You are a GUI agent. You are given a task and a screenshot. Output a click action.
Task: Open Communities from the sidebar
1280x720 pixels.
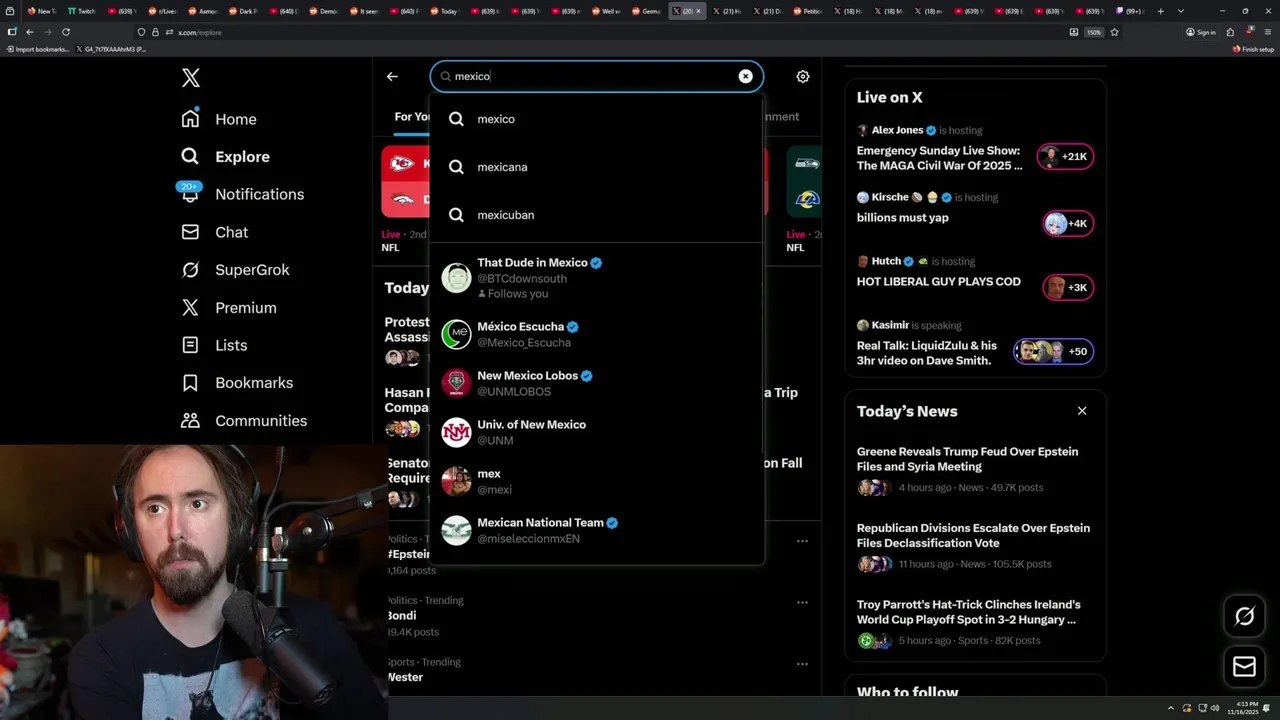coord(244,421)
